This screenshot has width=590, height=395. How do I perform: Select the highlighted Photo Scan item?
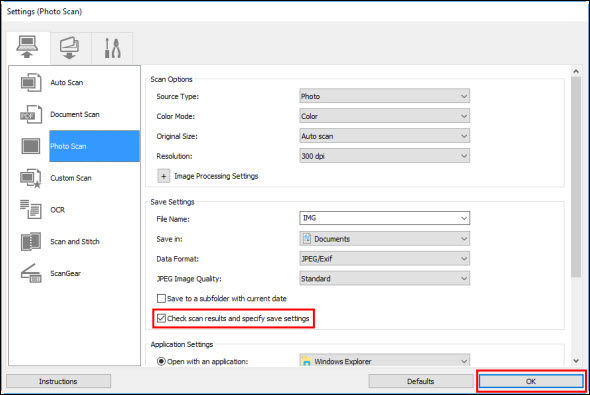point(94,146)
